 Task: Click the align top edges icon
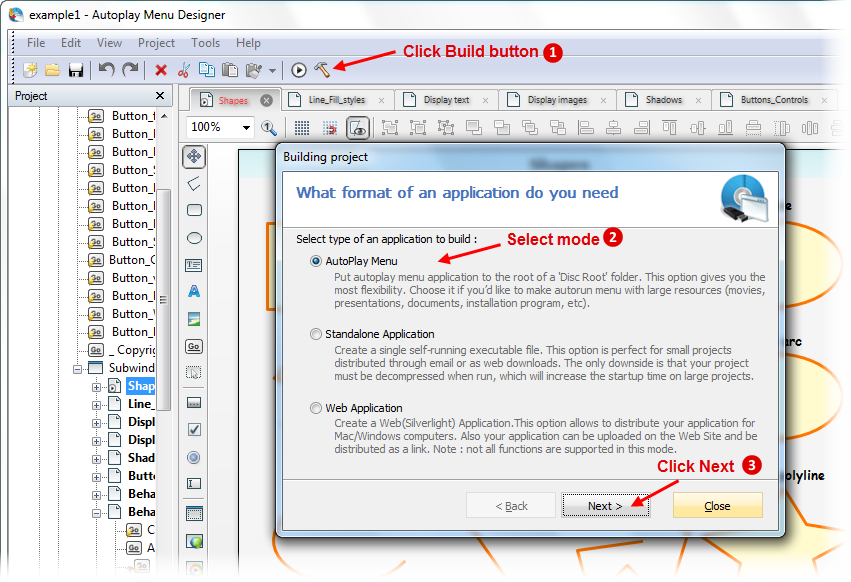[x=669, y=128]
